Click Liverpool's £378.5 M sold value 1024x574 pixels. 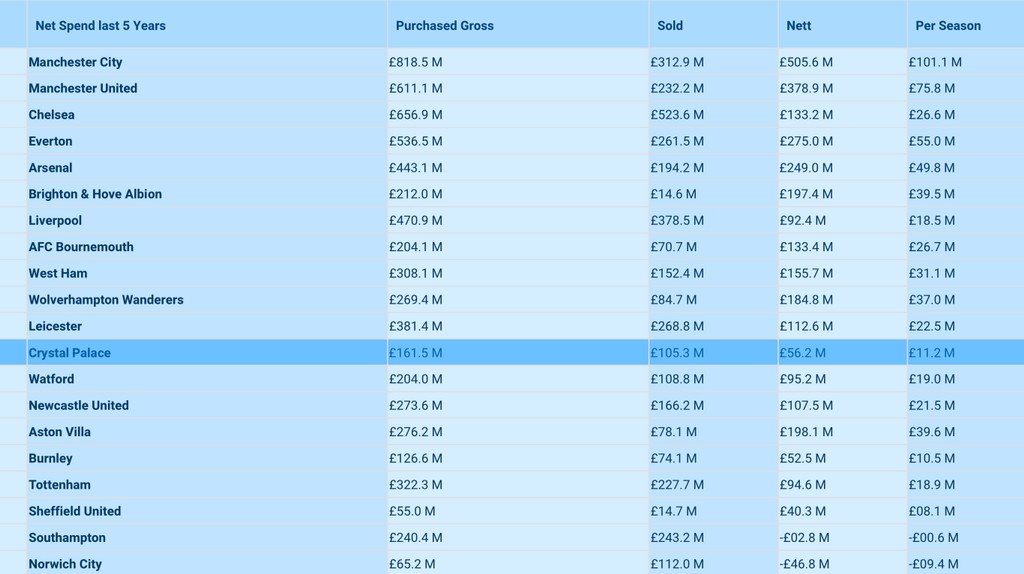click(x=677, y=221)
